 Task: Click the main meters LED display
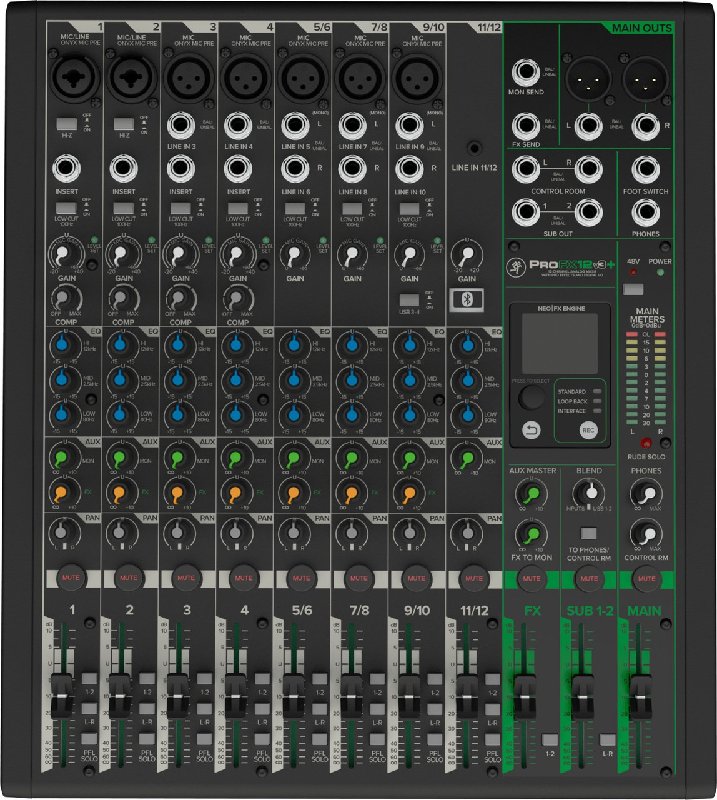coord(646,378)
